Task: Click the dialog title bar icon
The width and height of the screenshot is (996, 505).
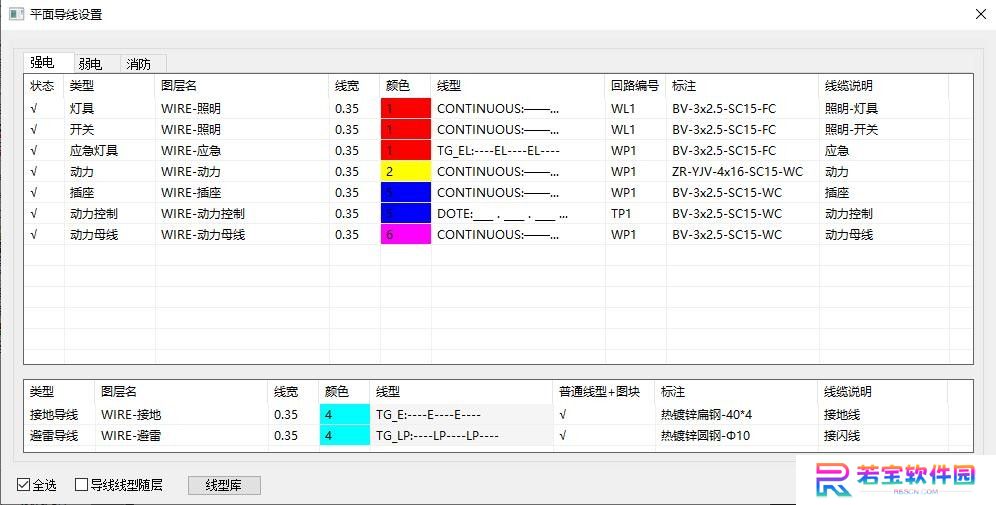Action: 17,14
